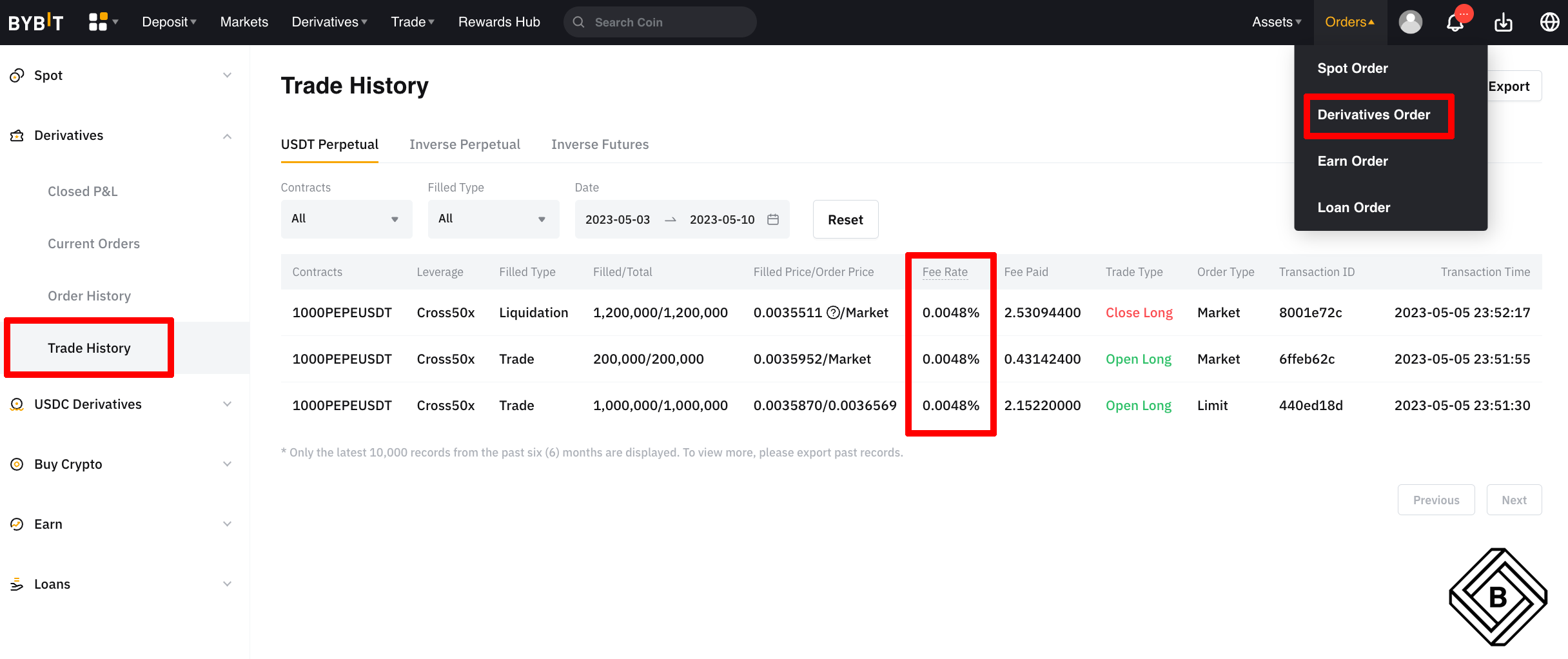
Task: Click the help icon beside 0.0035511 price
Action: [833, 313]
